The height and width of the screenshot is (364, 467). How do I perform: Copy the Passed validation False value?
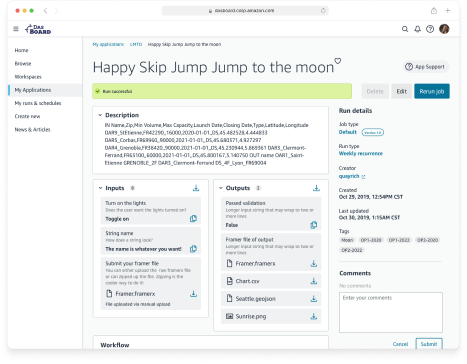[x=314, y=225]
